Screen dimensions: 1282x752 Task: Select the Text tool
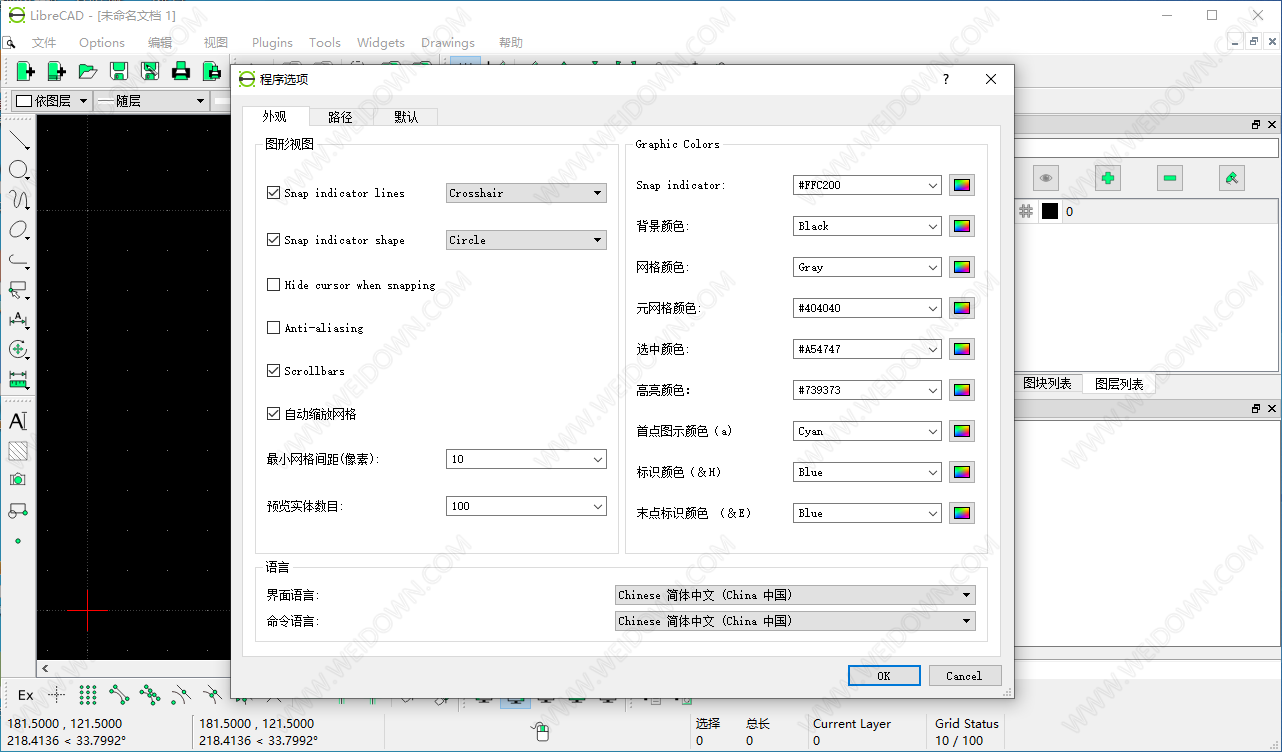pos(18,421)
